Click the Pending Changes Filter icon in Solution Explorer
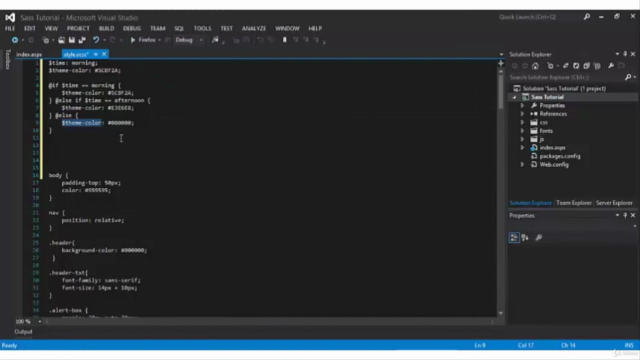The image size is (640, 360). point(551,66)
